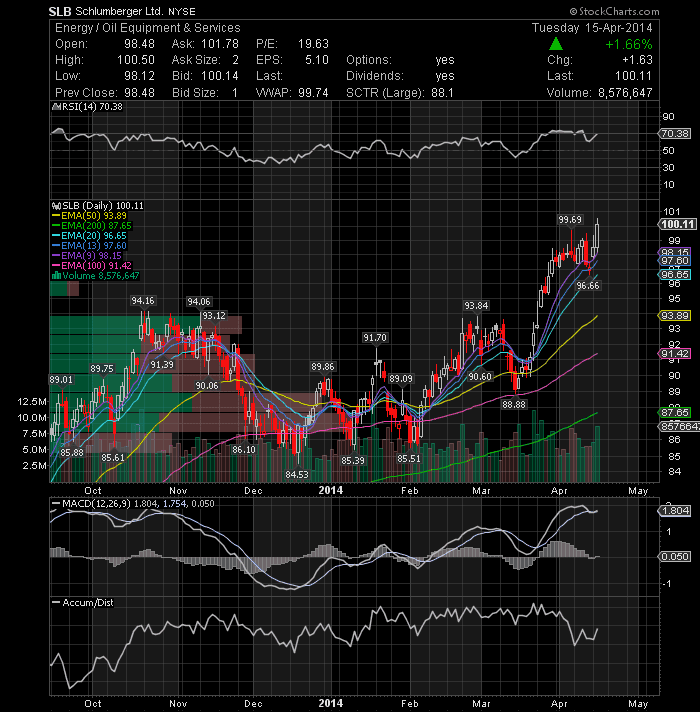Click the 84.53 December low annotation

click(x=297, y=475)
